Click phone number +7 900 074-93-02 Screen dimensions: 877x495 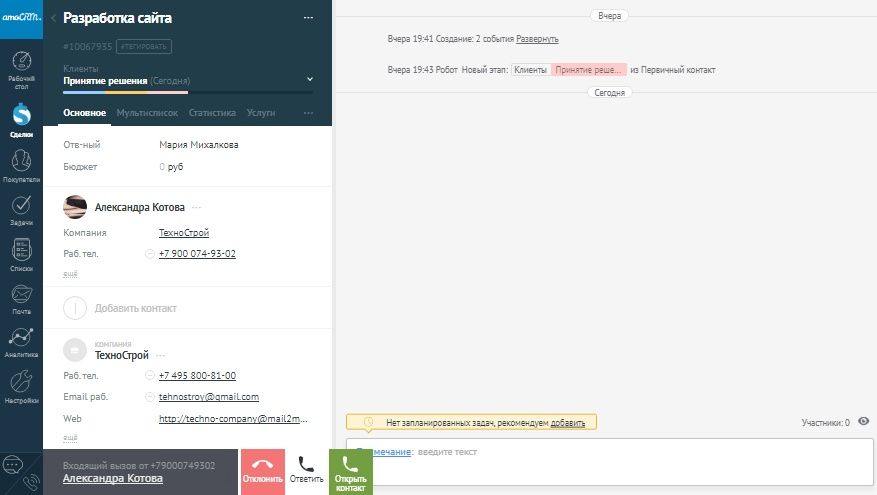[197, 254]
